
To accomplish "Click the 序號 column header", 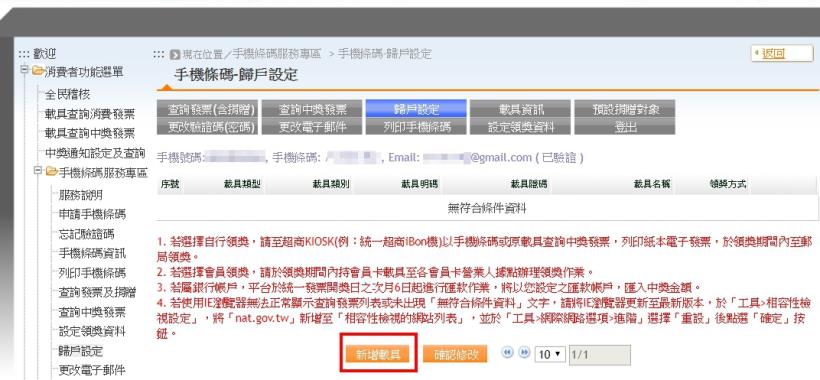I will pyautogui.click(x=170, y=185).
